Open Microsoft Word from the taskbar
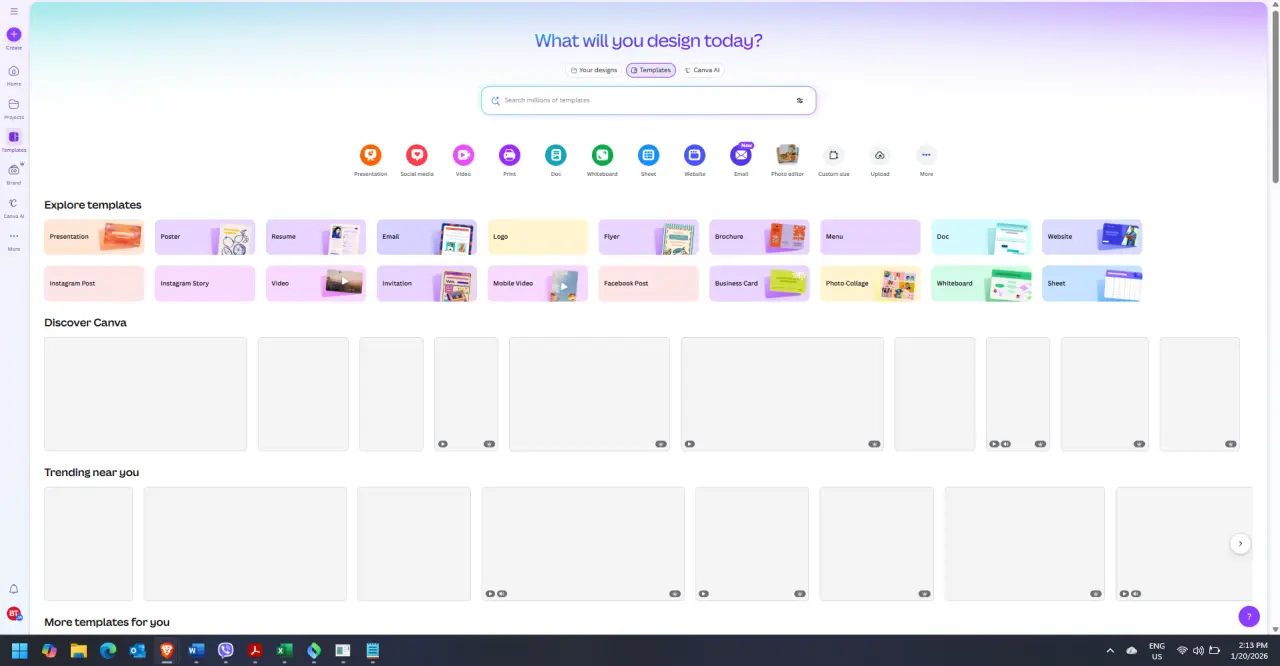Screen dimensions: 1280x666 pos(196,650)
